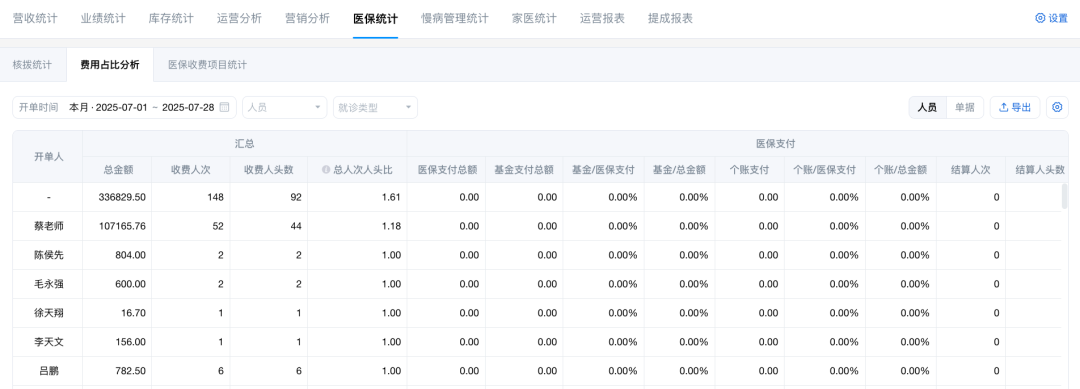1080x389 pixels.
Task: Select the 徐天翔 row name
Action: tap(48, 313)
